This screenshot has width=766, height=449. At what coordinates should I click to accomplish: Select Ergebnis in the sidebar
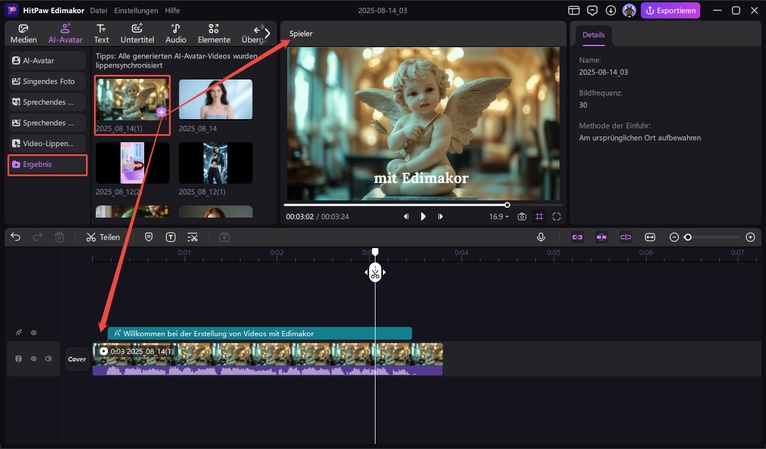tap(47, 165)
